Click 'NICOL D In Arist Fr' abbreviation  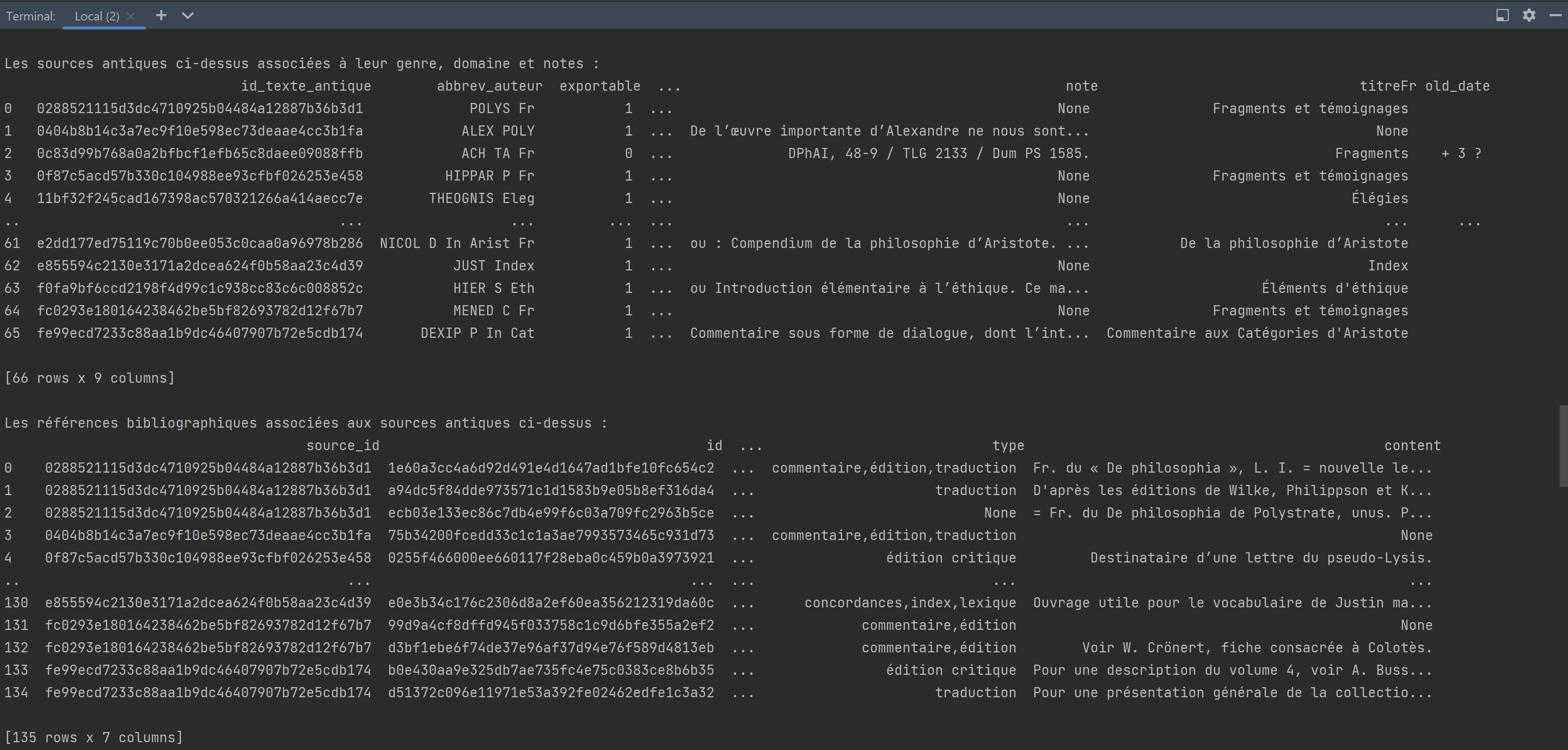tap(457, 244)
